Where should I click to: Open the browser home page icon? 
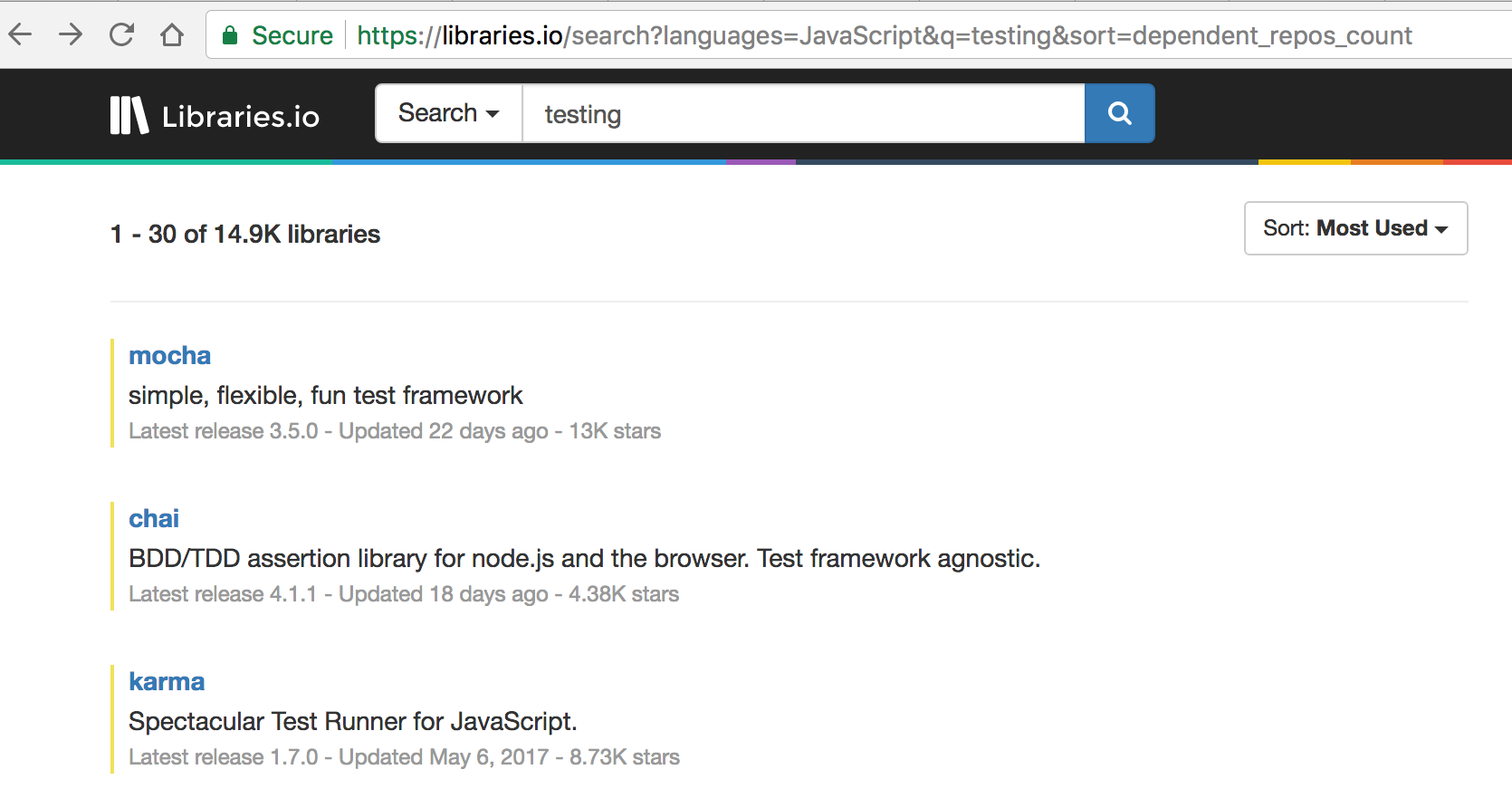tap(172, 35)
